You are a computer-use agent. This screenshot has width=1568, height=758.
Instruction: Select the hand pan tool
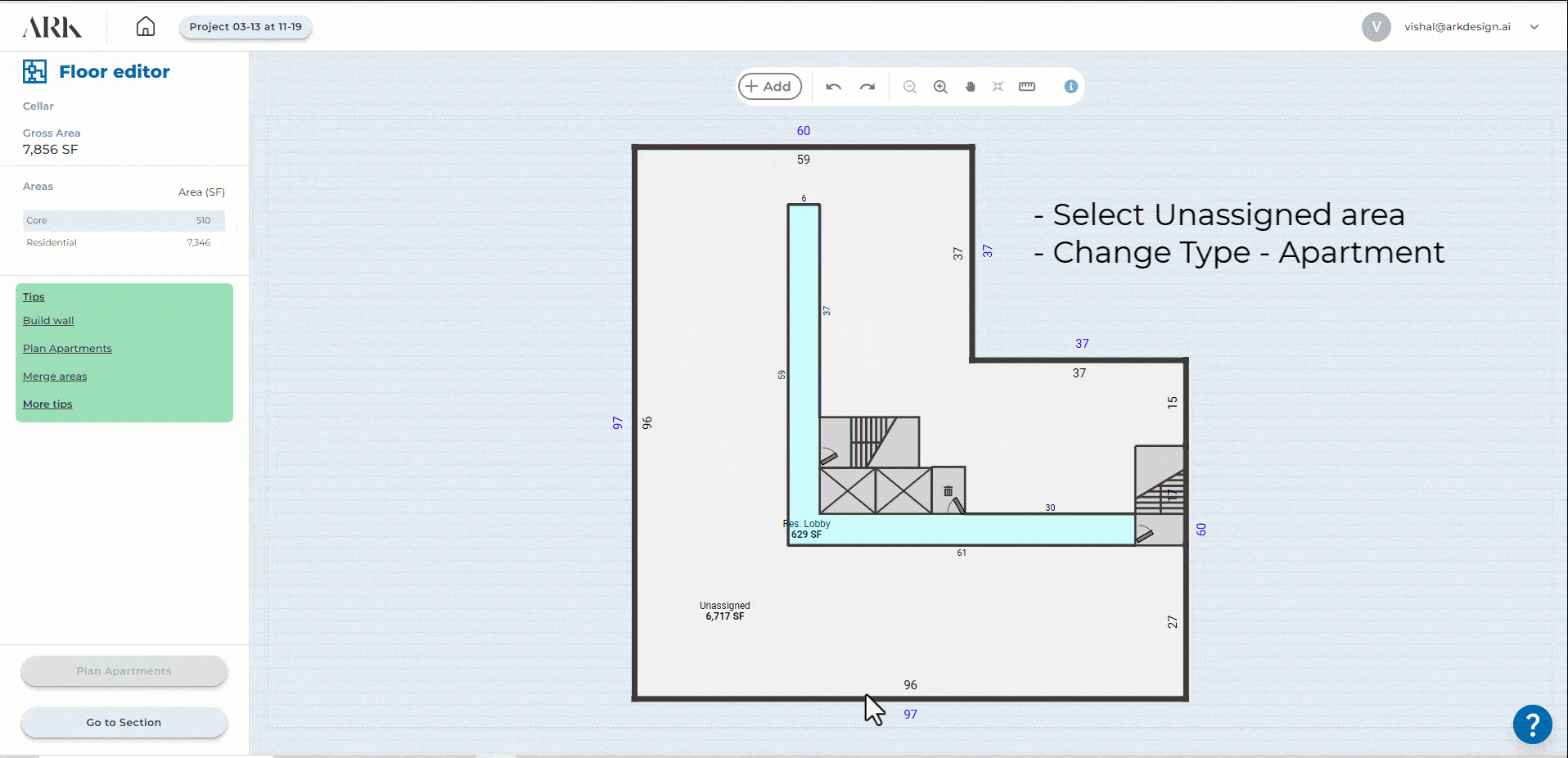pyautogui.click(x=971, y=87)
